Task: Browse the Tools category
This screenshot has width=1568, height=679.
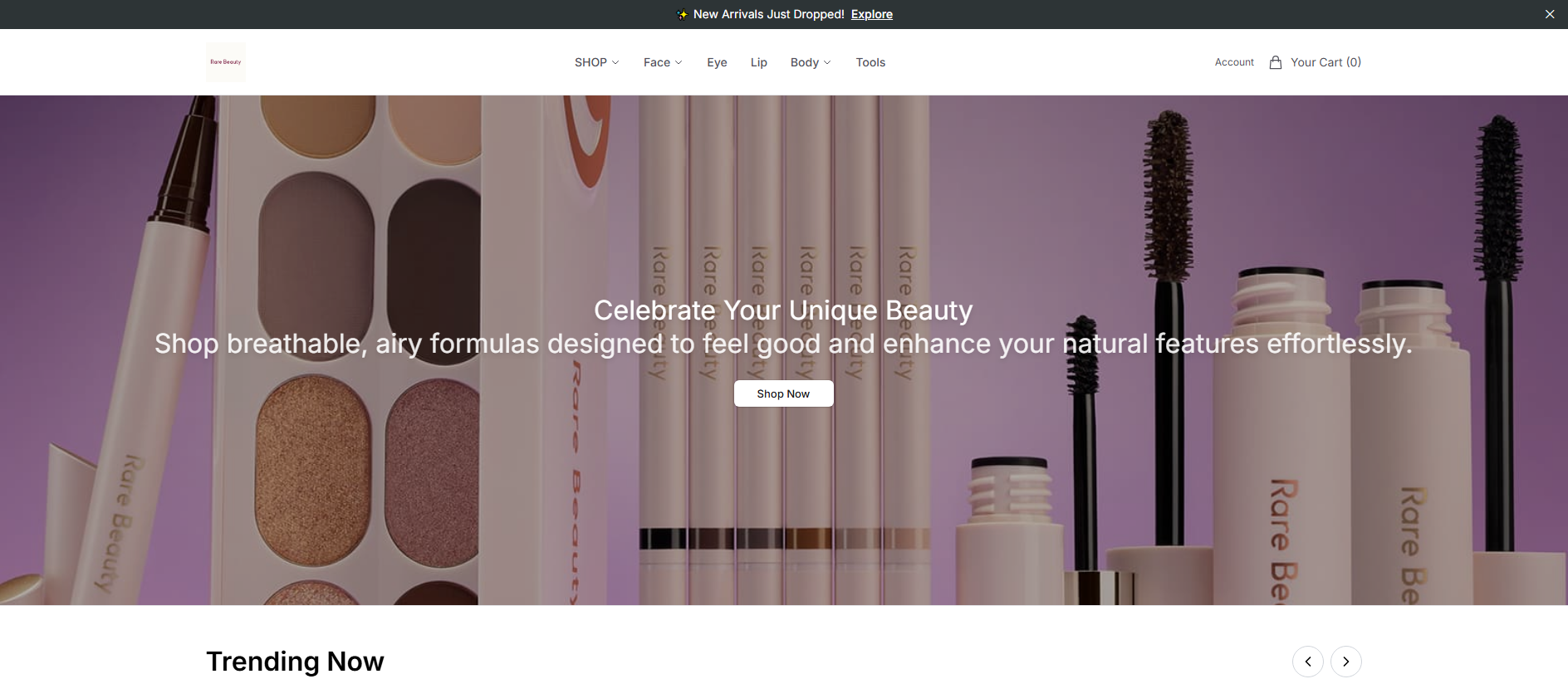Action: [870, 62]
